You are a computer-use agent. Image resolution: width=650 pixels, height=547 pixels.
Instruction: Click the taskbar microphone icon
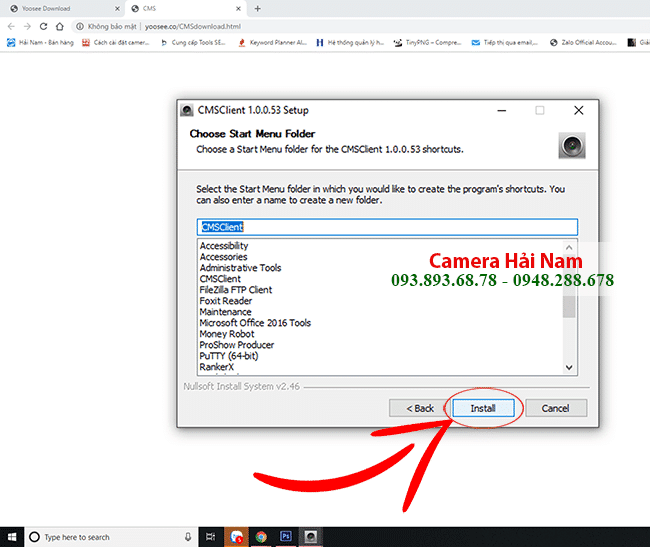point(188,537)
